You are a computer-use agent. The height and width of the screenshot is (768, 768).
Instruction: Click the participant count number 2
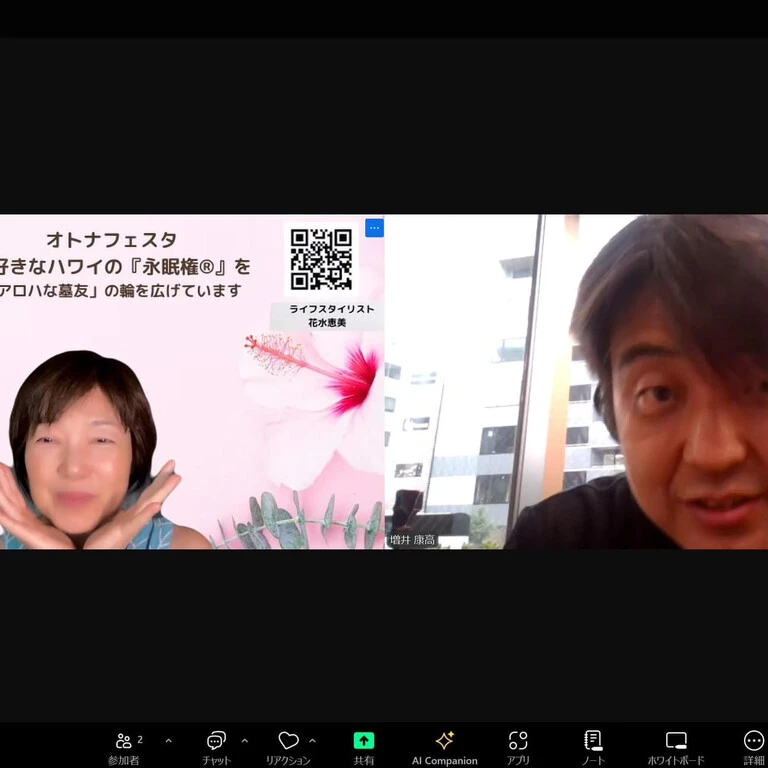[140, 739]
